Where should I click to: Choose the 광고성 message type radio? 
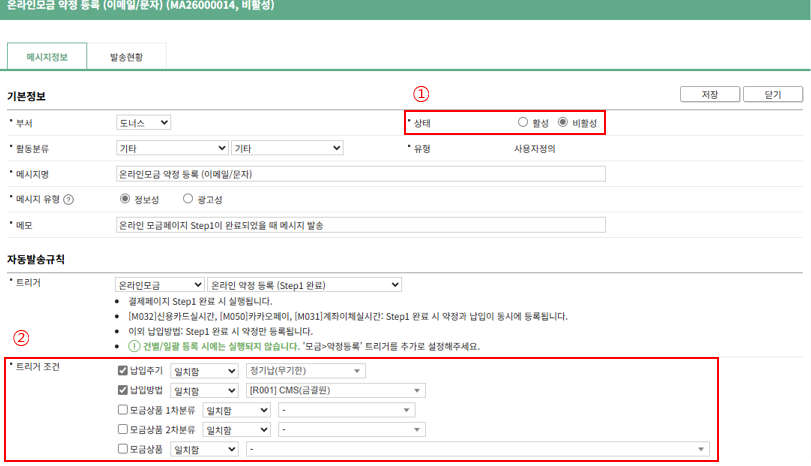pyautogui.click(x=188, y=199)
